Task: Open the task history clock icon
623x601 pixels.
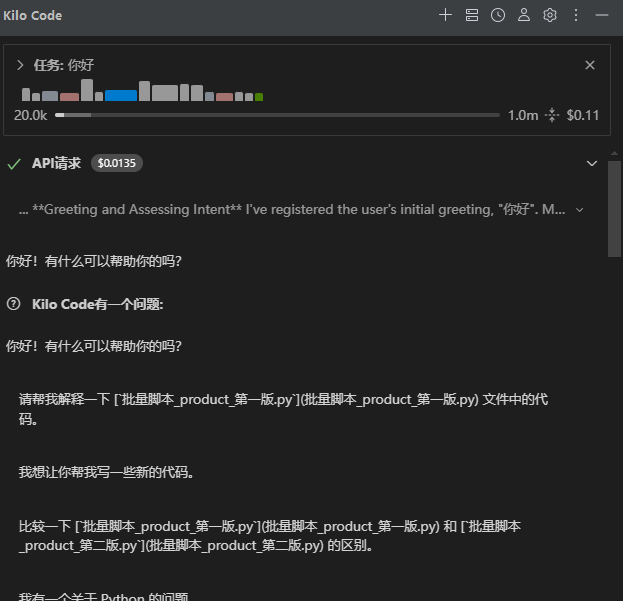Action: pyautogui.click(x=498, y=15)
